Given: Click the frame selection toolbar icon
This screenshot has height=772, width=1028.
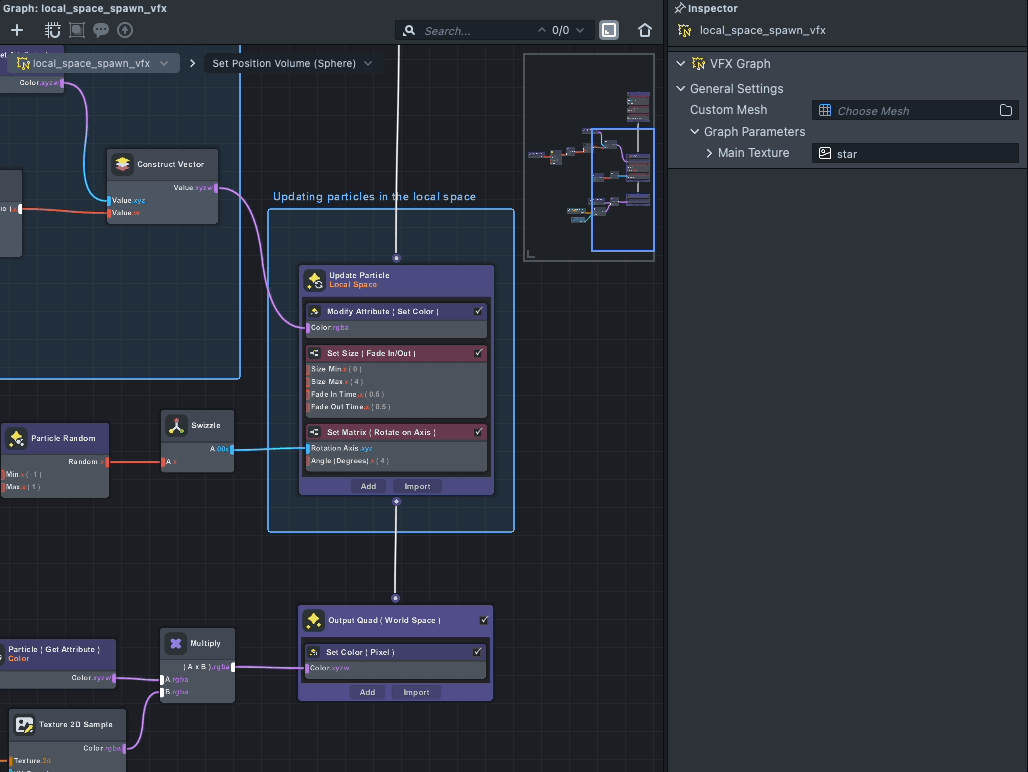Looking at the screenshot, I should (x=77, y=30).
